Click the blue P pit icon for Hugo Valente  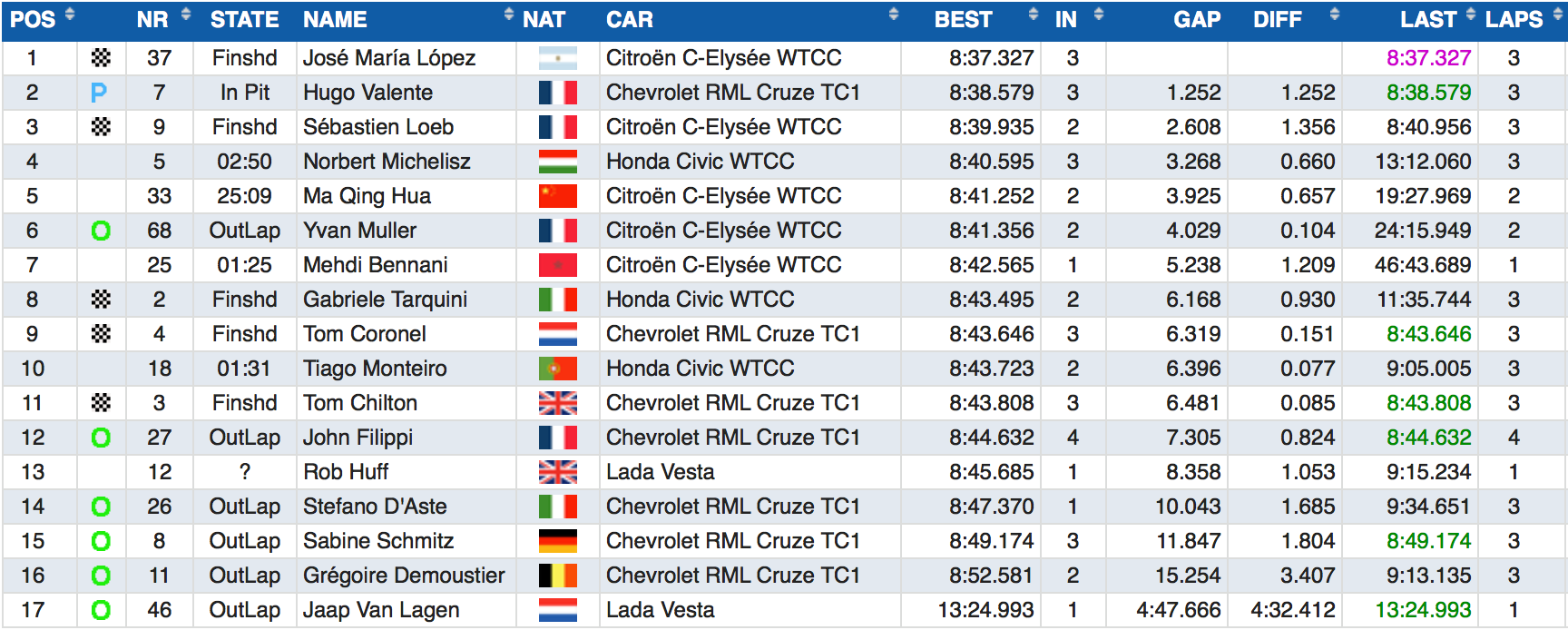click(x=99, y=93)
